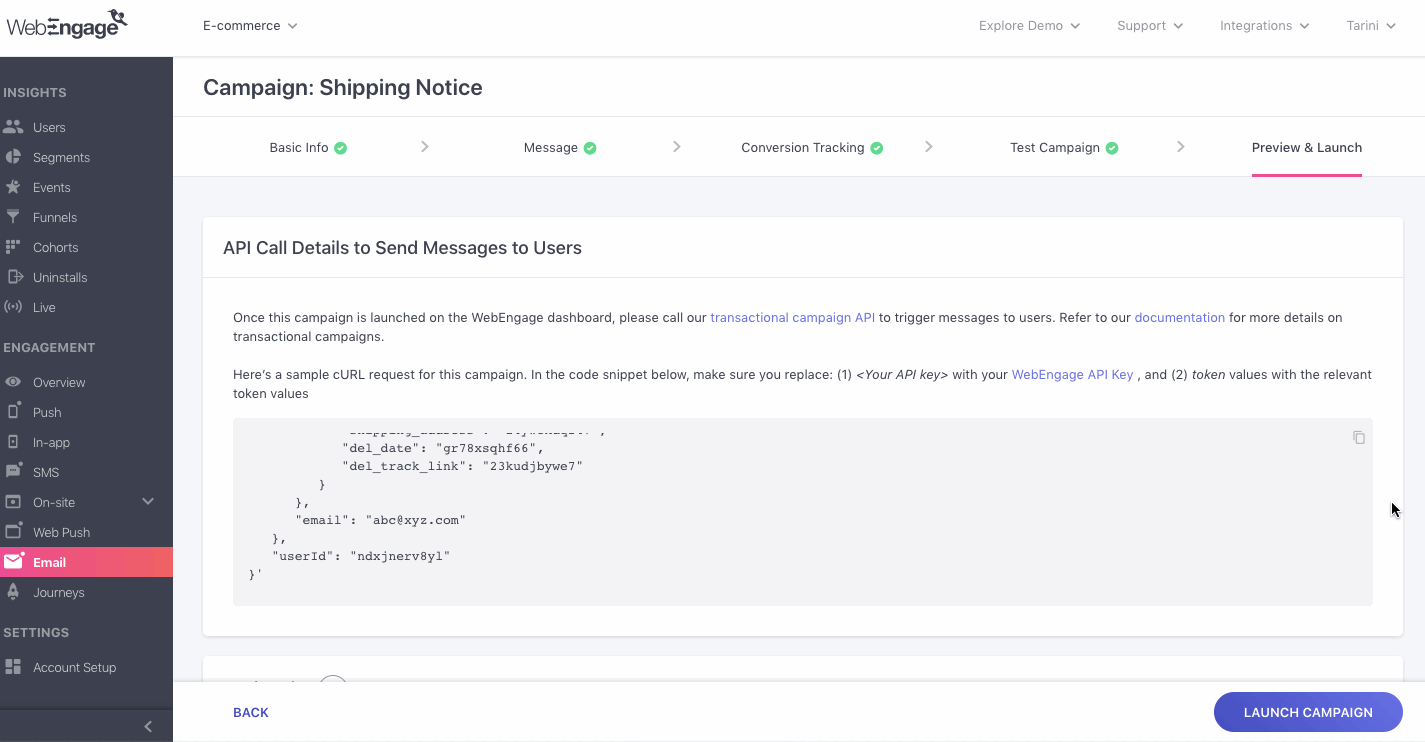Open the transactional campaign API link
The width and height of the screenshot is (1425, 742).
[x=792, y=317]
